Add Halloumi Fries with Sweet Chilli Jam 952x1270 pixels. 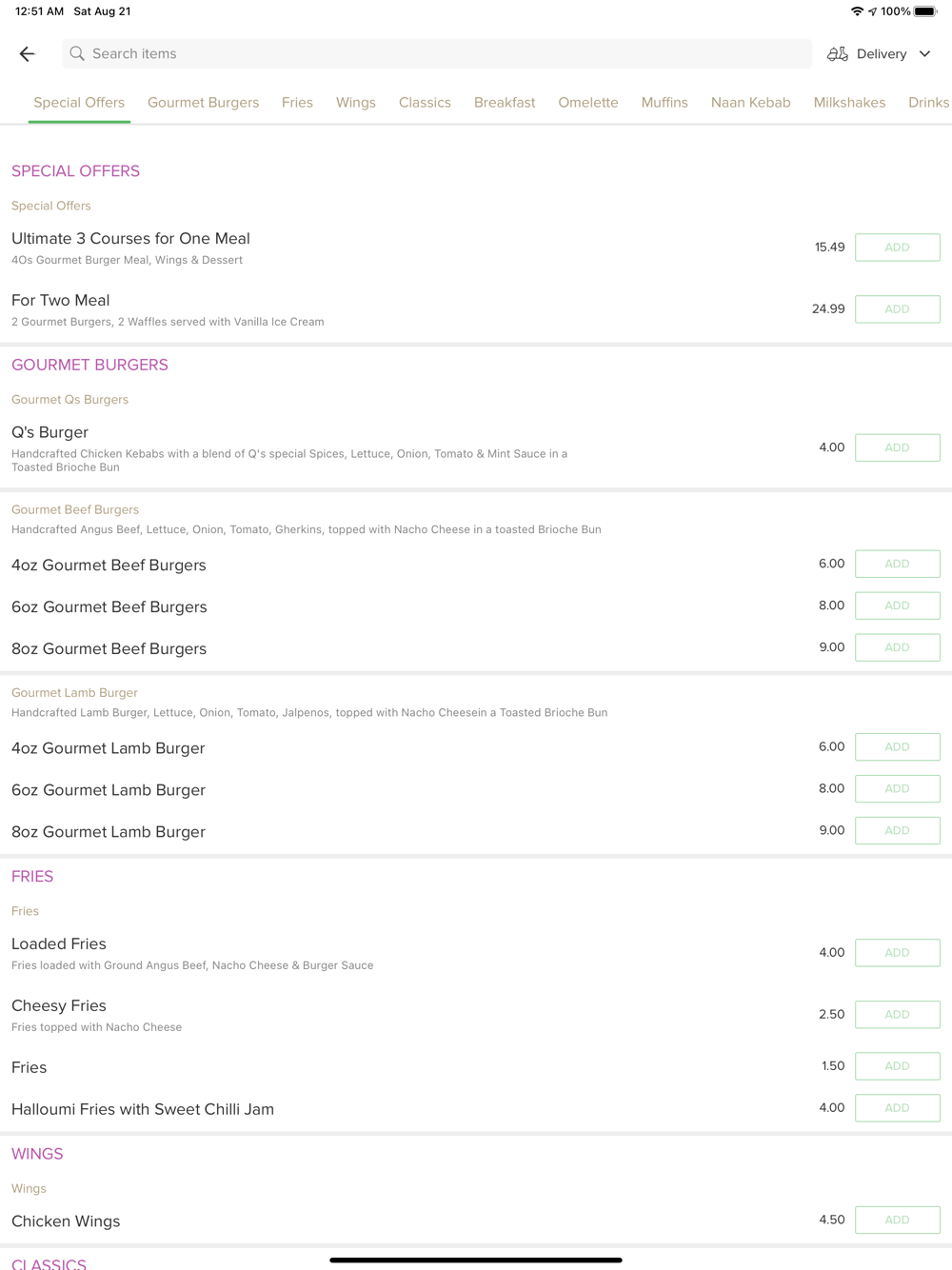[x=897, y=1108]
